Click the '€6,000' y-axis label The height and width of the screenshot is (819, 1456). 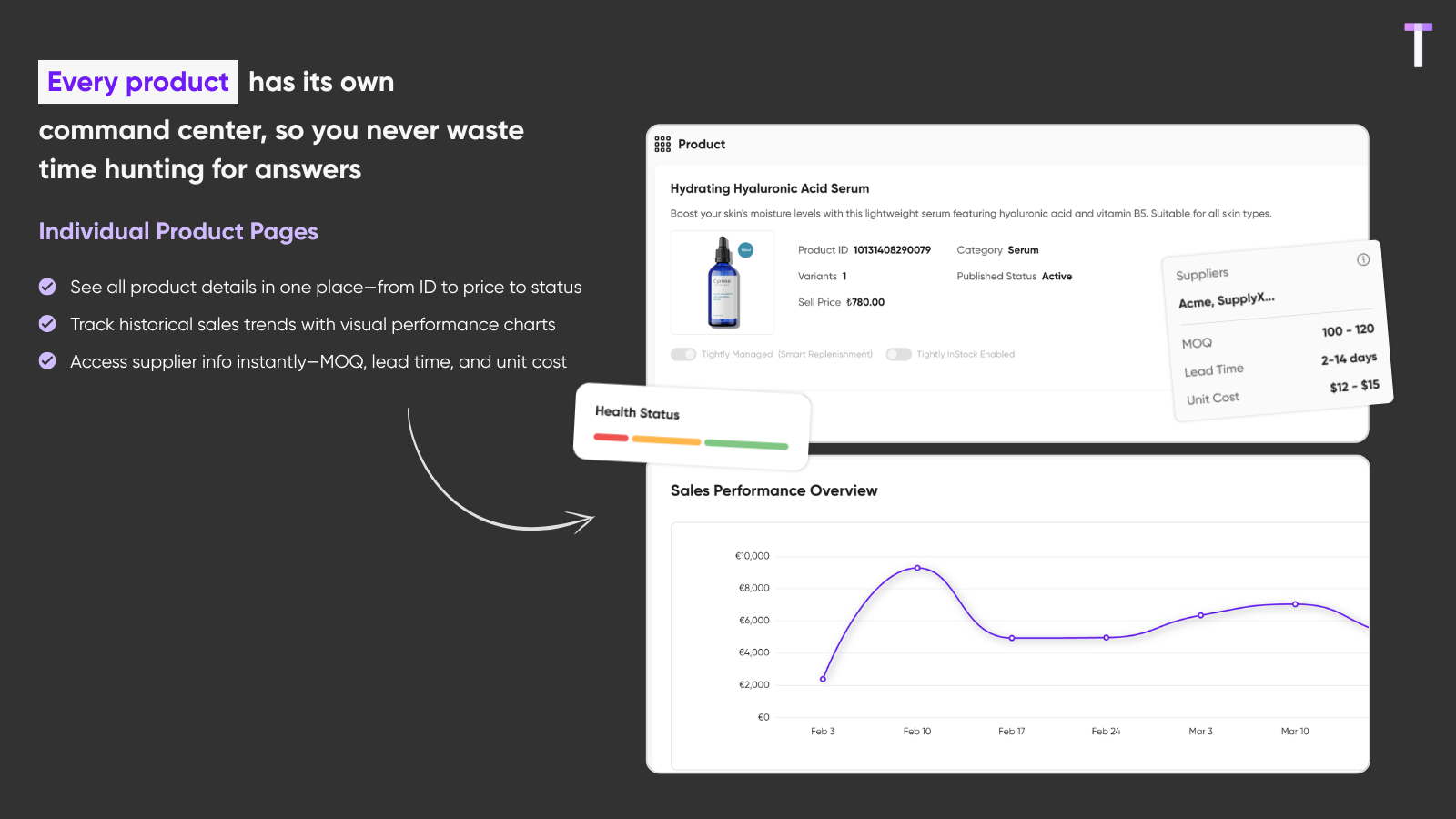coord(754,621)
